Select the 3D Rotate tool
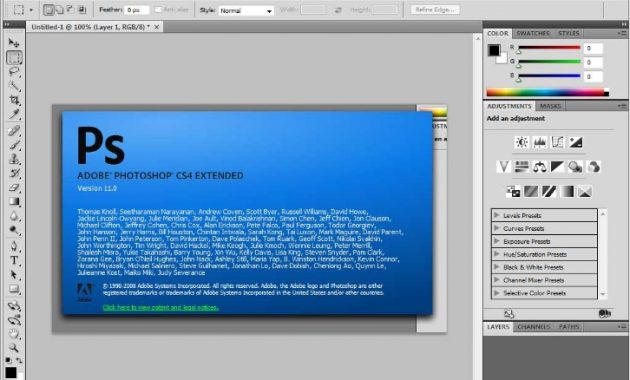The height and width of the screenshot is (380, 630). click(x=14, y=306)
